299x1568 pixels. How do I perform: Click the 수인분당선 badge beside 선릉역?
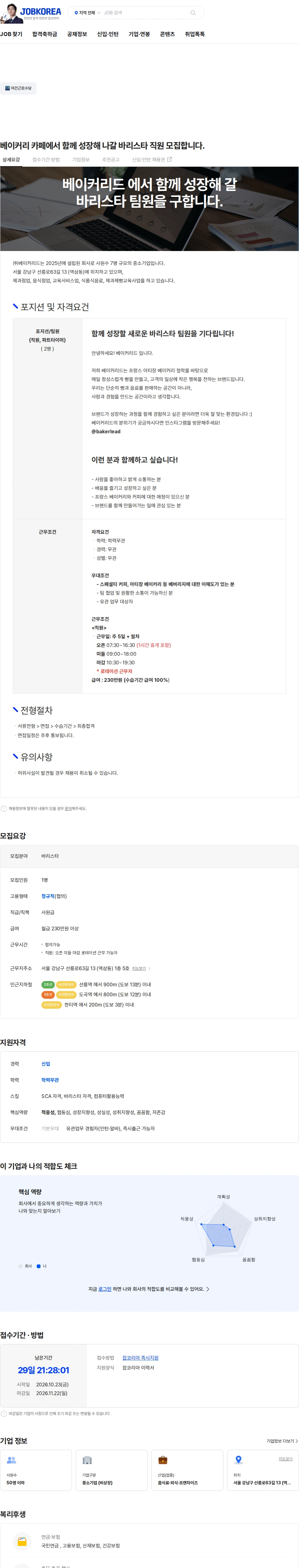coord(66,984)
